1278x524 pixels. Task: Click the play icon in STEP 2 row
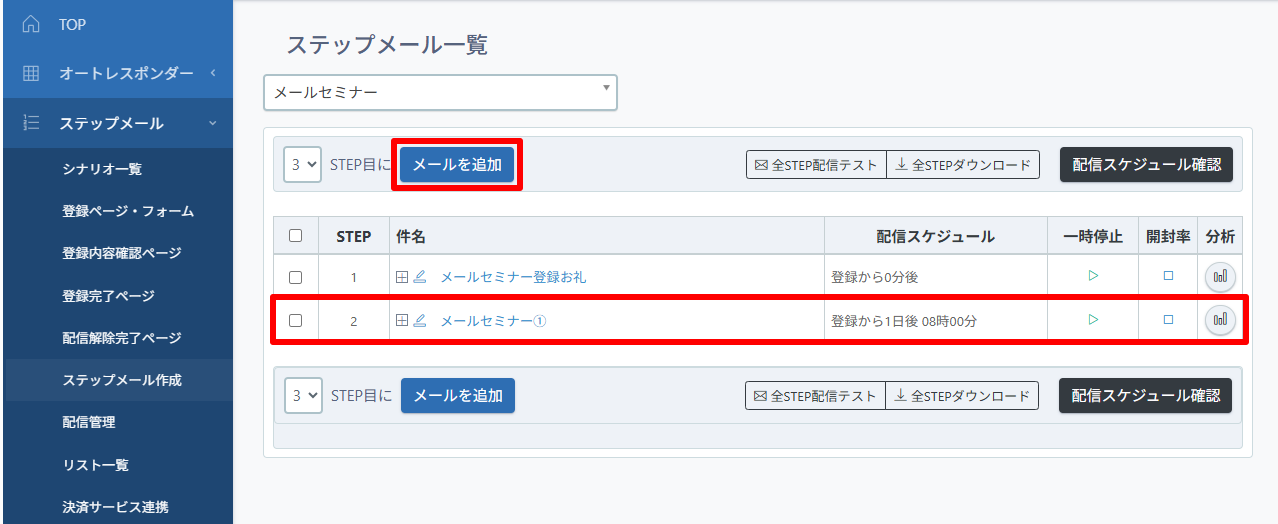click(x=1093, y=320)
